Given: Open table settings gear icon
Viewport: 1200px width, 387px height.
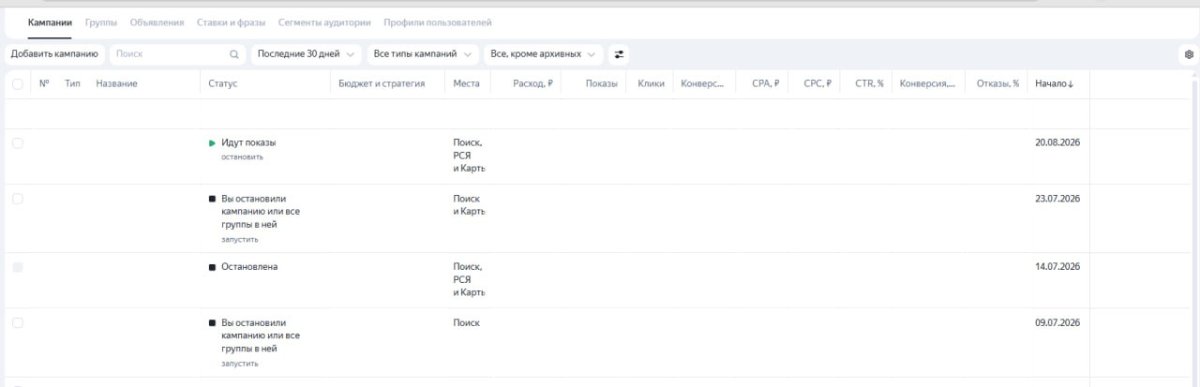Looking at the screenshot, I should click(1189, 54).
